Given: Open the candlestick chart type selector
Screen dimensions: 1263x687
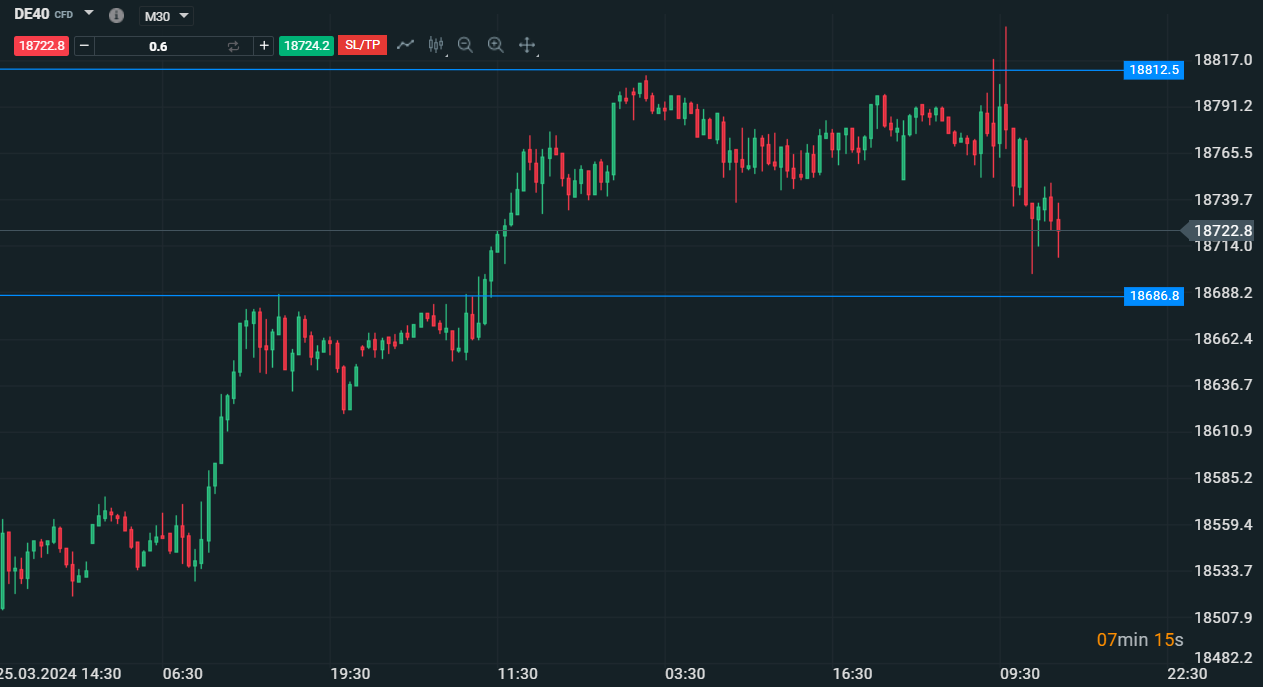Looking at the screenshot, I should coord(435,45).
